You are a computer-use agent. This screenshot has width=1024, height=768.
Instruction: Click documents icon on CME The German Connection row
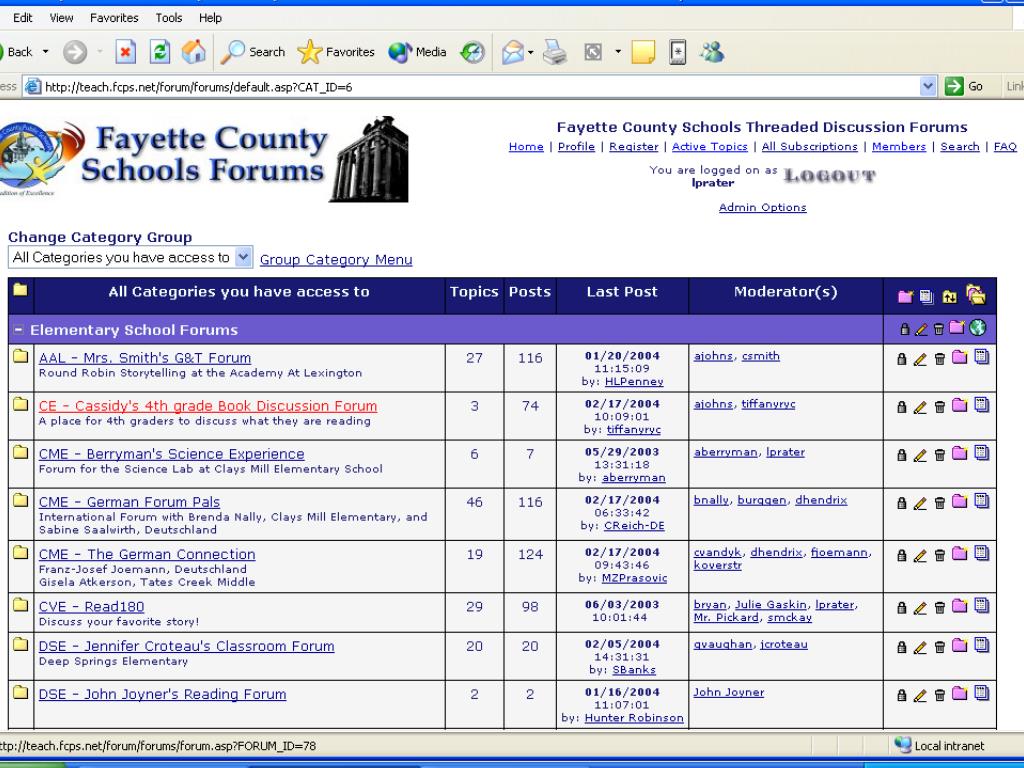click(x=982, y=553)
